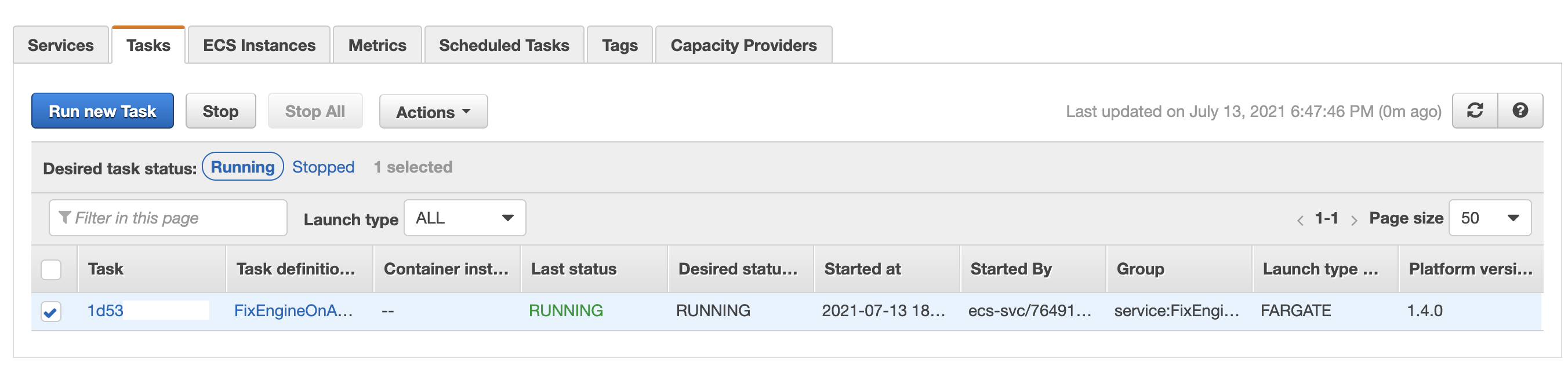Show Stopped tasks via Stopped link

tap(323, 167)
